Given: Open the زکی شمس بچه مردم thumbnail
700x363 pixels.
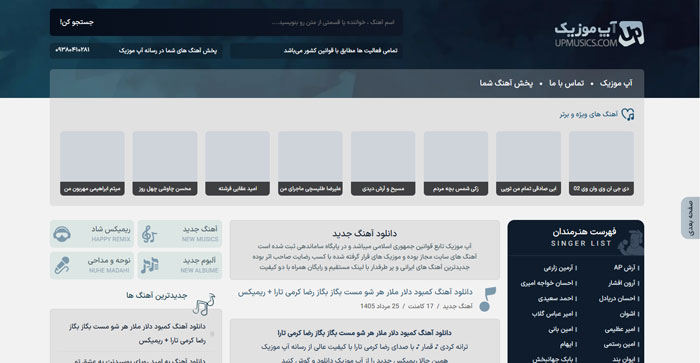Looking at the screenshot, I should pos(456,163).
